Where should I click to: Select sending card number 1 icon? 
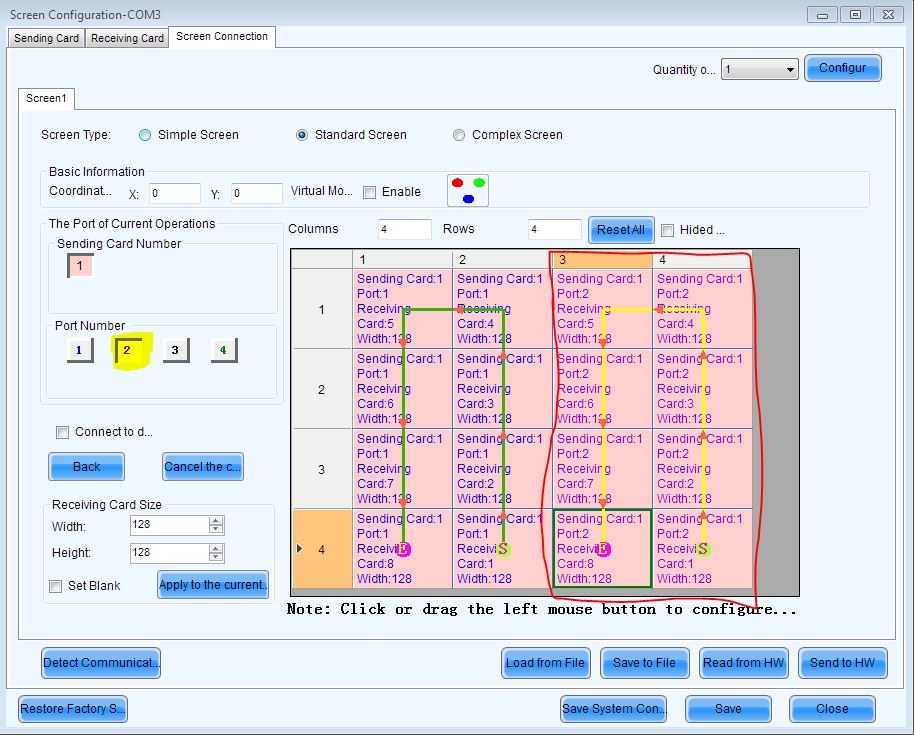coord(79,266)
